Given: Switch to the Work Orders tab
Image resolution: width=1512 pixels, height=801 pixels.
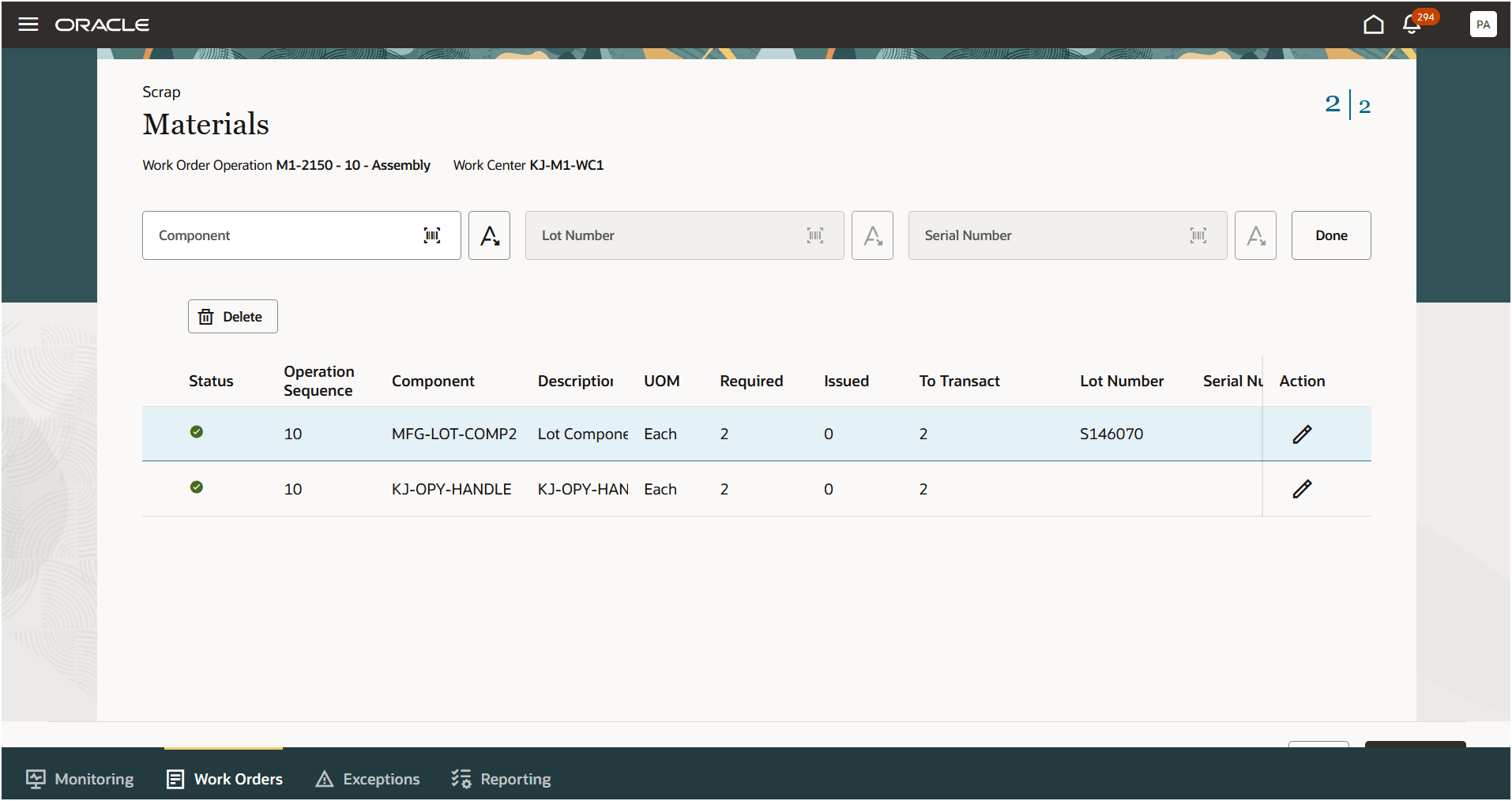Looking at the screenshot, I should click(x=224, y=779).
